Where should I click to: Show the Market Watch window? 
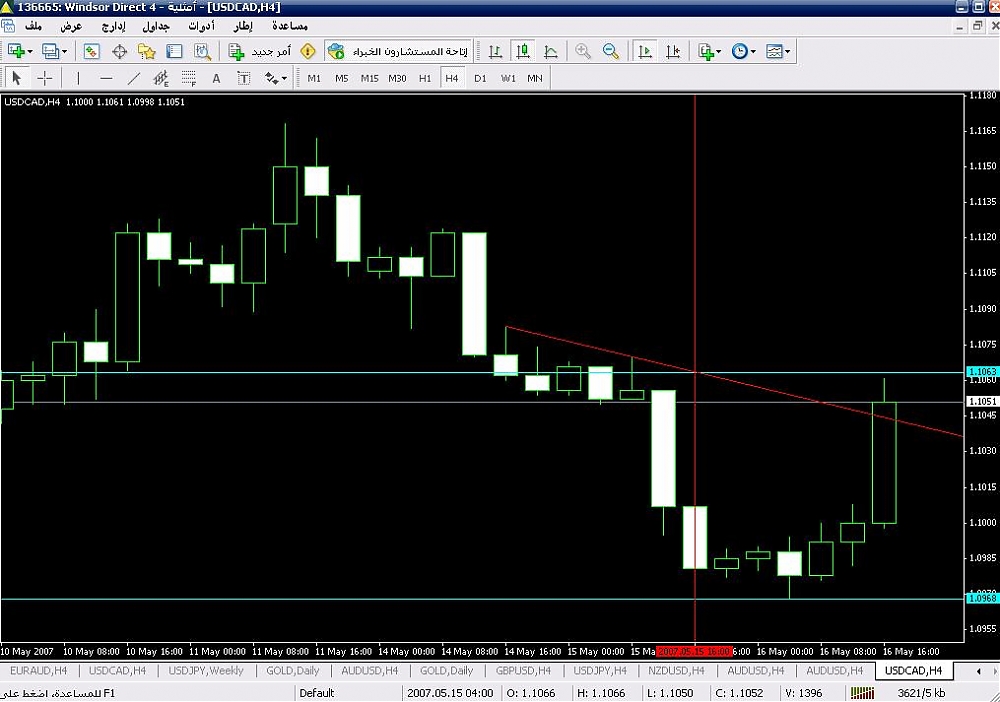point(91,52)
